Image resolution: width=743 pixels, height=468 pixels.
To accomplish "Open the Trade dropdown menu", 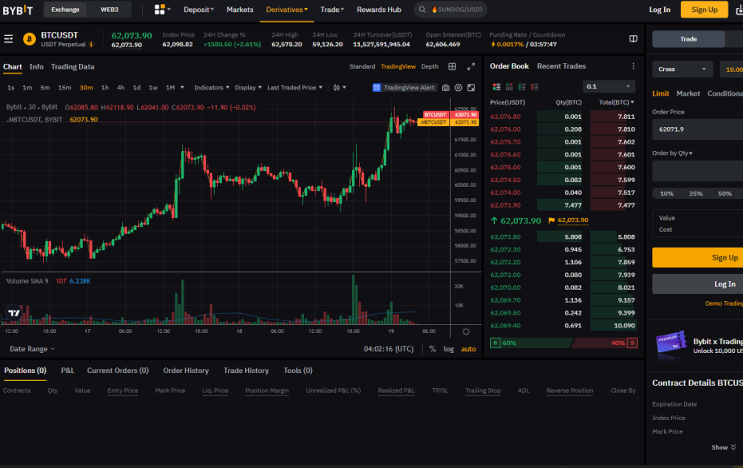I will click(332, 9).
